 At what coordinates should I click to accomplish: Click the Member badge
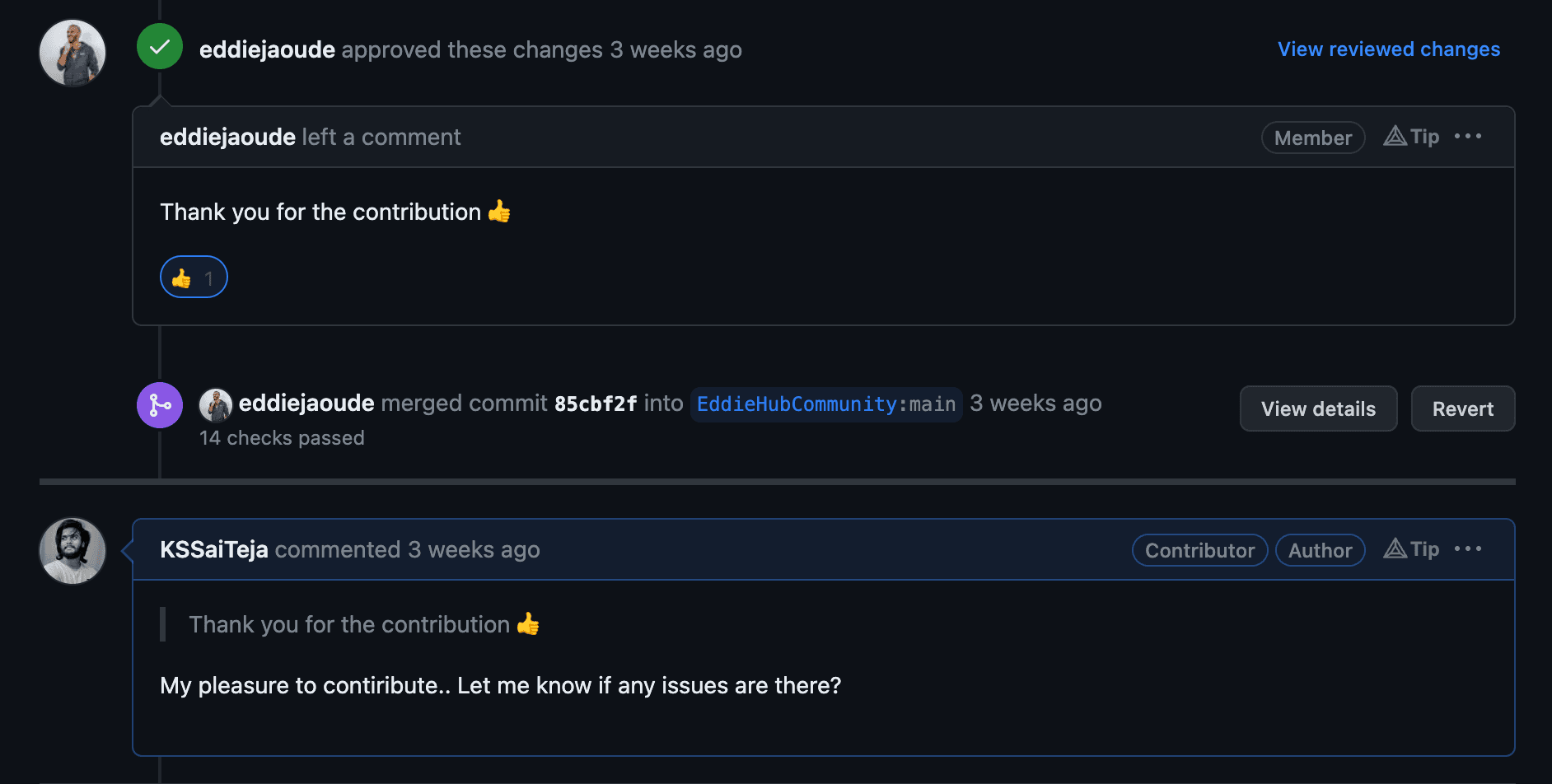1313,138
